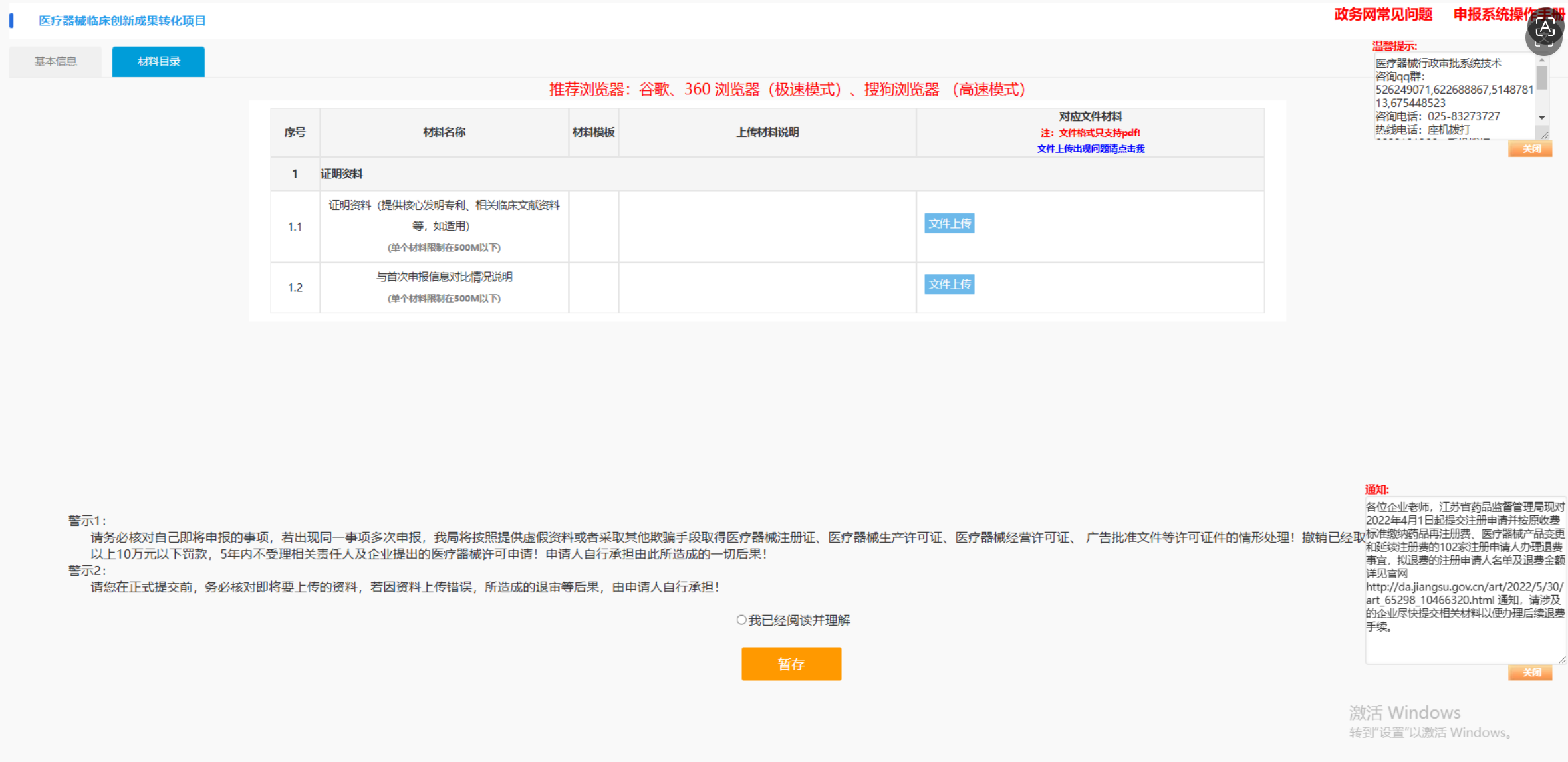The height and width of the screenshot is (762, 1568).
Task: Click 注：文件格式只支持pdf! note
Action: coord(1091,133)
